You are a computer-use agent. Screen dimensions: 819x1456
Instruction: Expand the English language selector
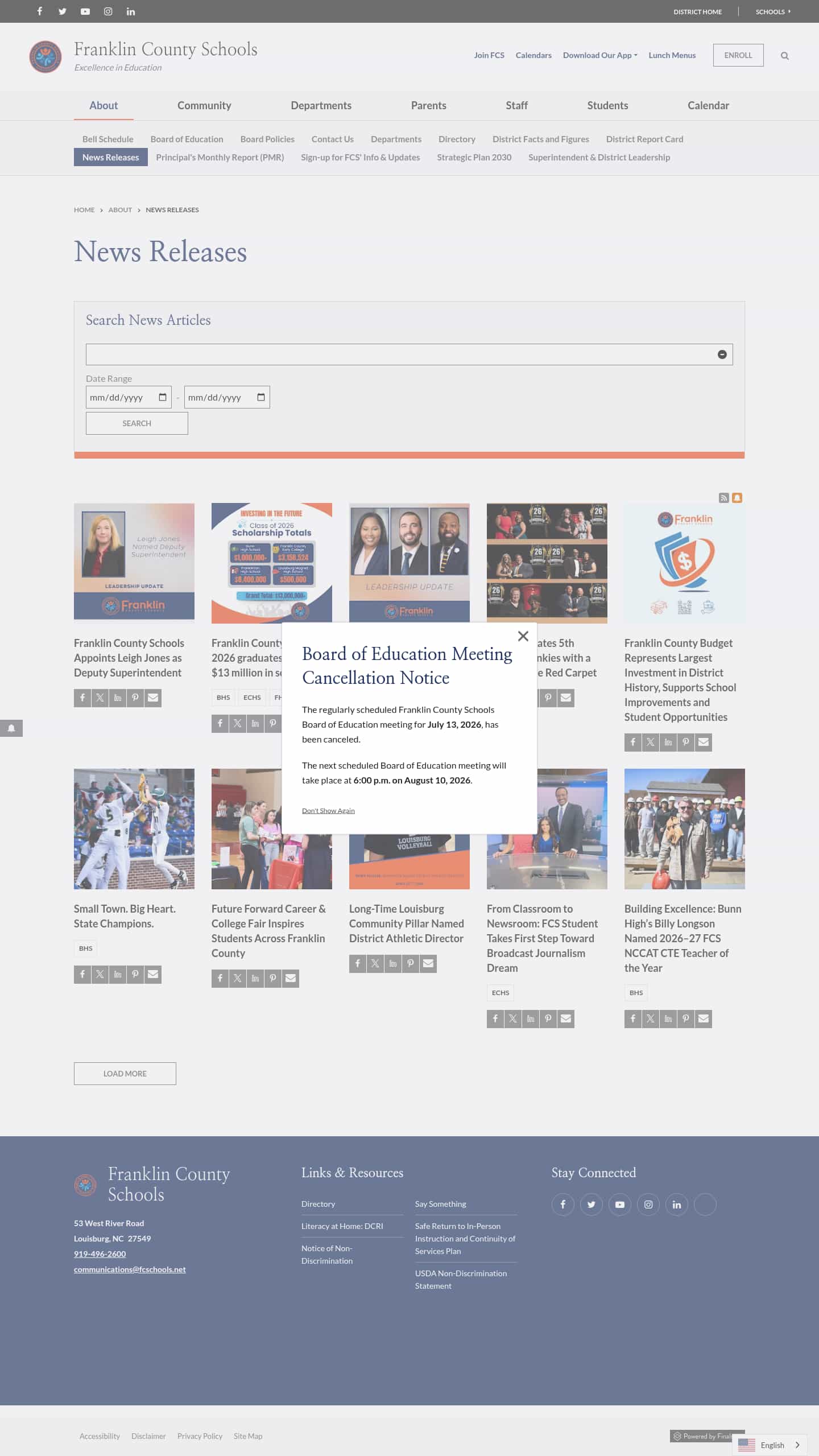pyautogui.click(x=770, y=1445)
